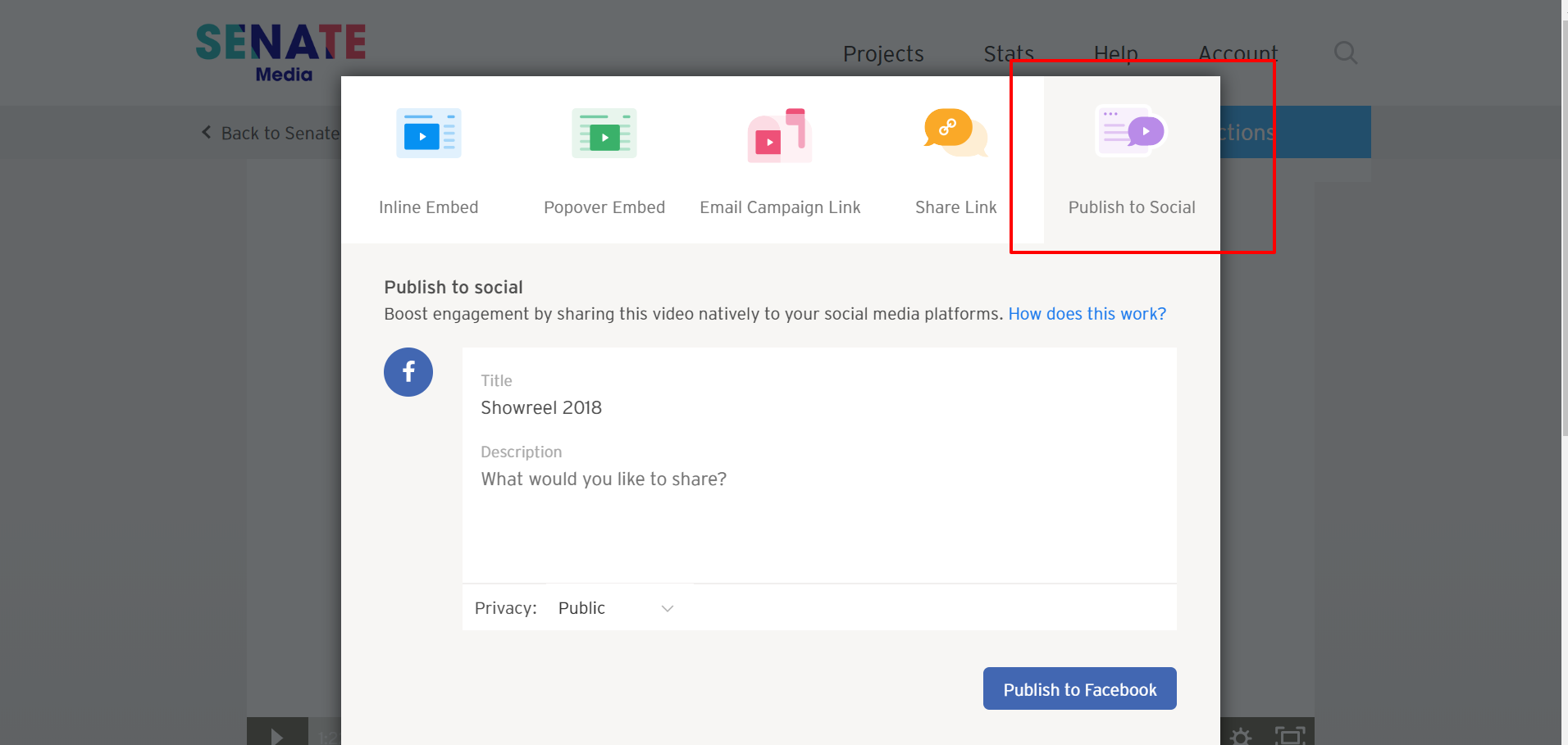Image resolution: width=1568 pixels, height=745 pixels.
Task: Switch to Email Campaign Link tab label
Action: click(x=780, y=207)
